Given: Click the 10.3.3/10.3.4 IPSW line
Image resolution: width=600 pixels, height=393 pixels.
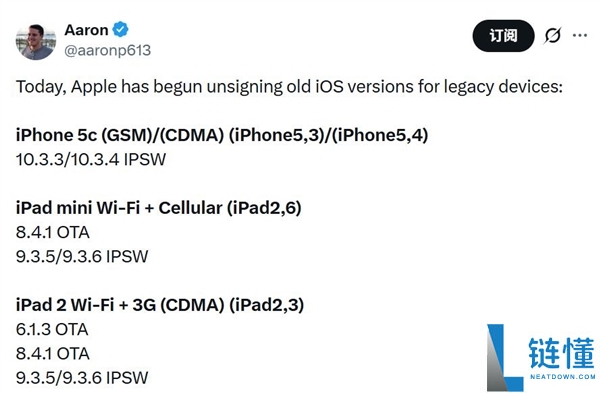Looking at the screenshot, I should point(91,159).
